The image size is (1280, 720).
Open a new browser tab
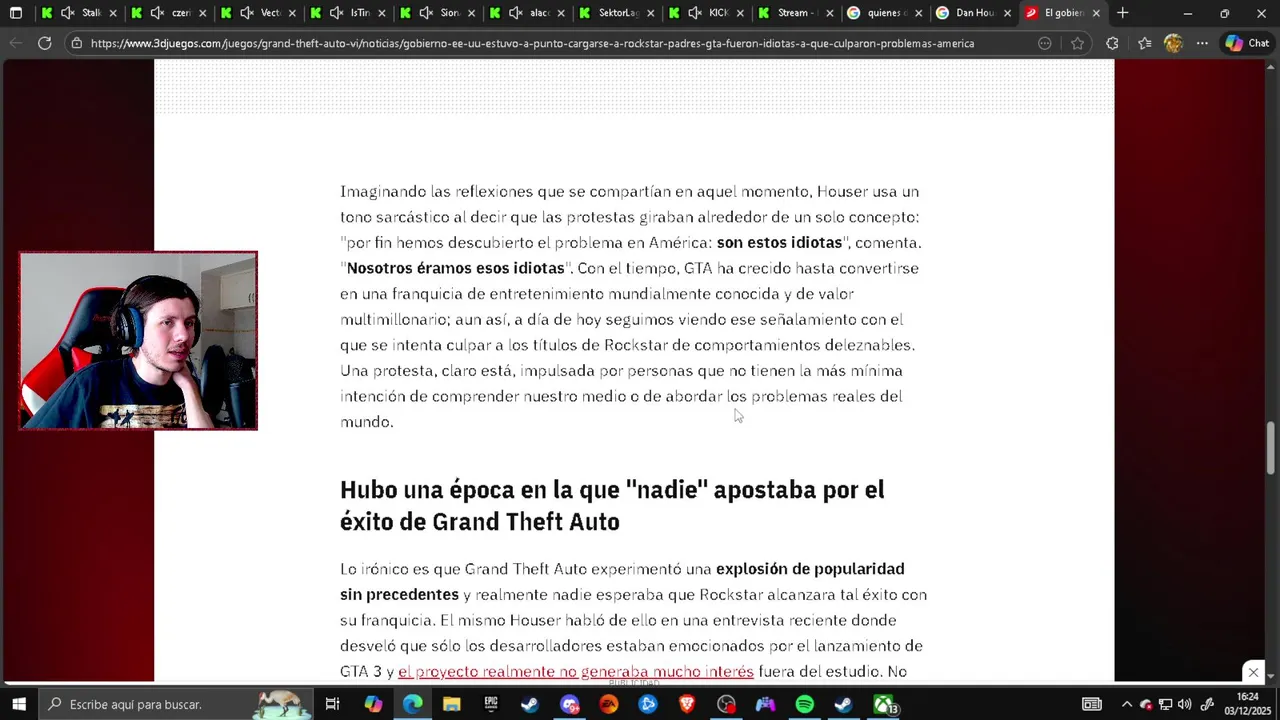(x=1123, y=13)
